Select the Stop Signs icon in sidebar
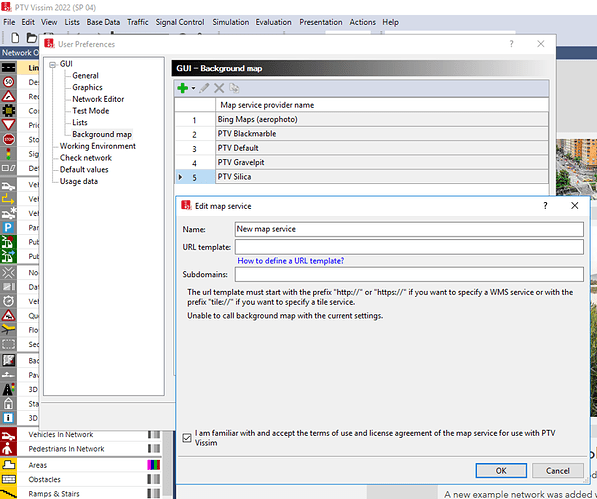597x499 pixels. 8,139
